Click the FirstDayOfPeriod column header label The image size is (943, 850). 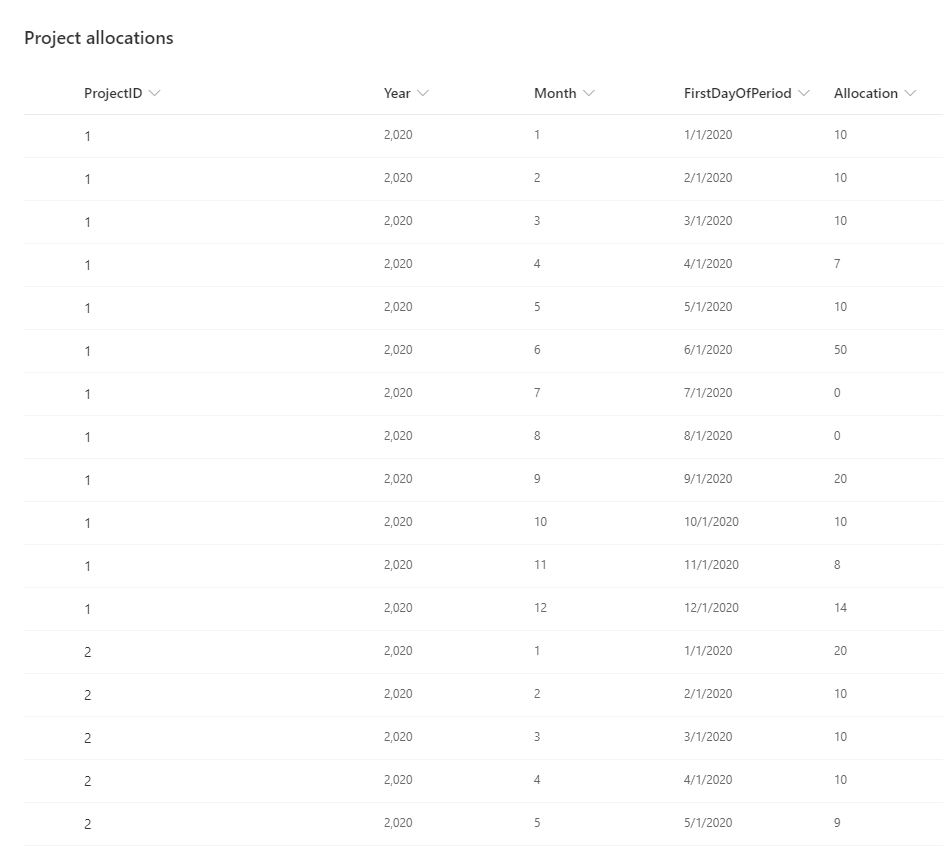tap(737, 93)
